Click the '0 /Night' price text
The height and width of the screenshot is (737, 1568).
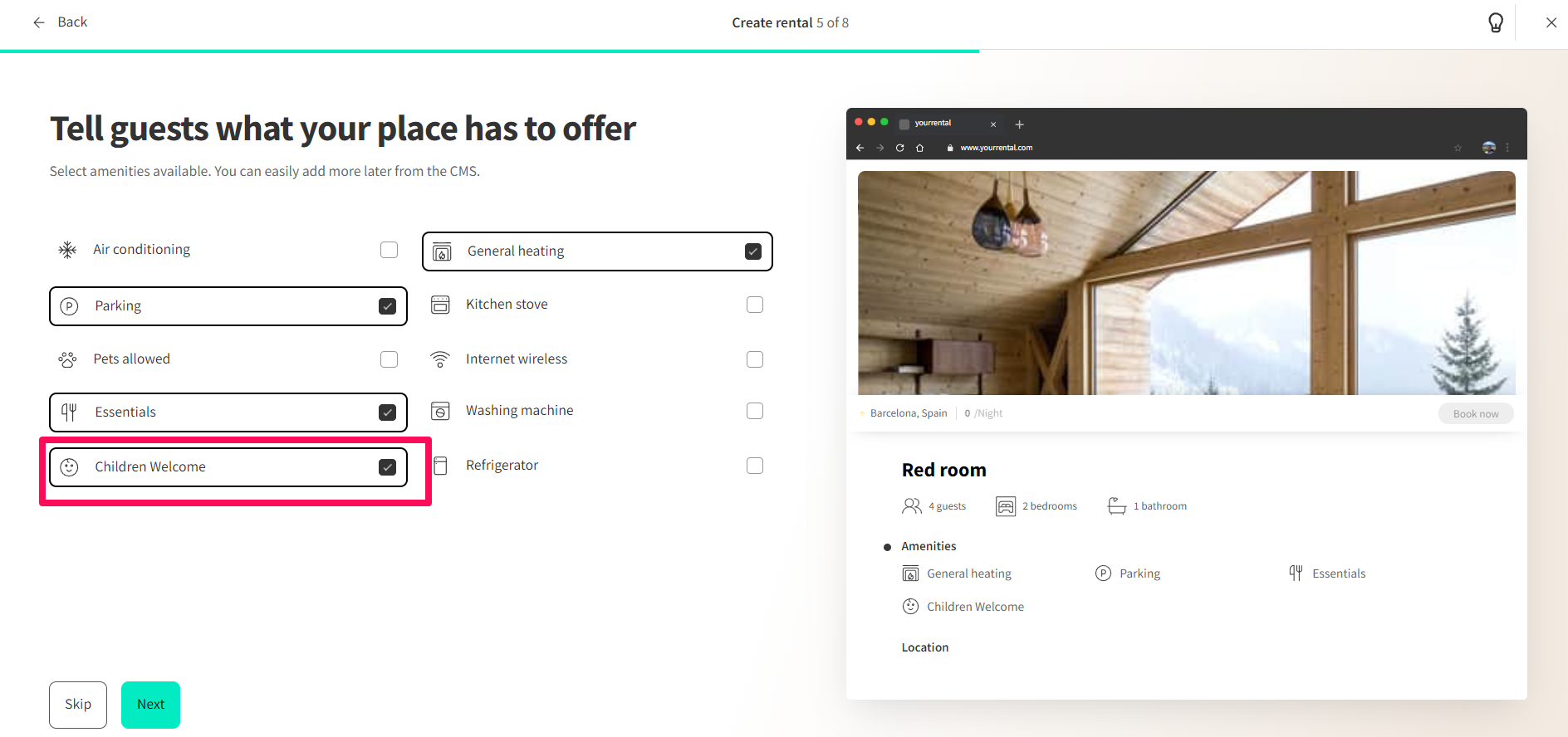tap(983, 413)
